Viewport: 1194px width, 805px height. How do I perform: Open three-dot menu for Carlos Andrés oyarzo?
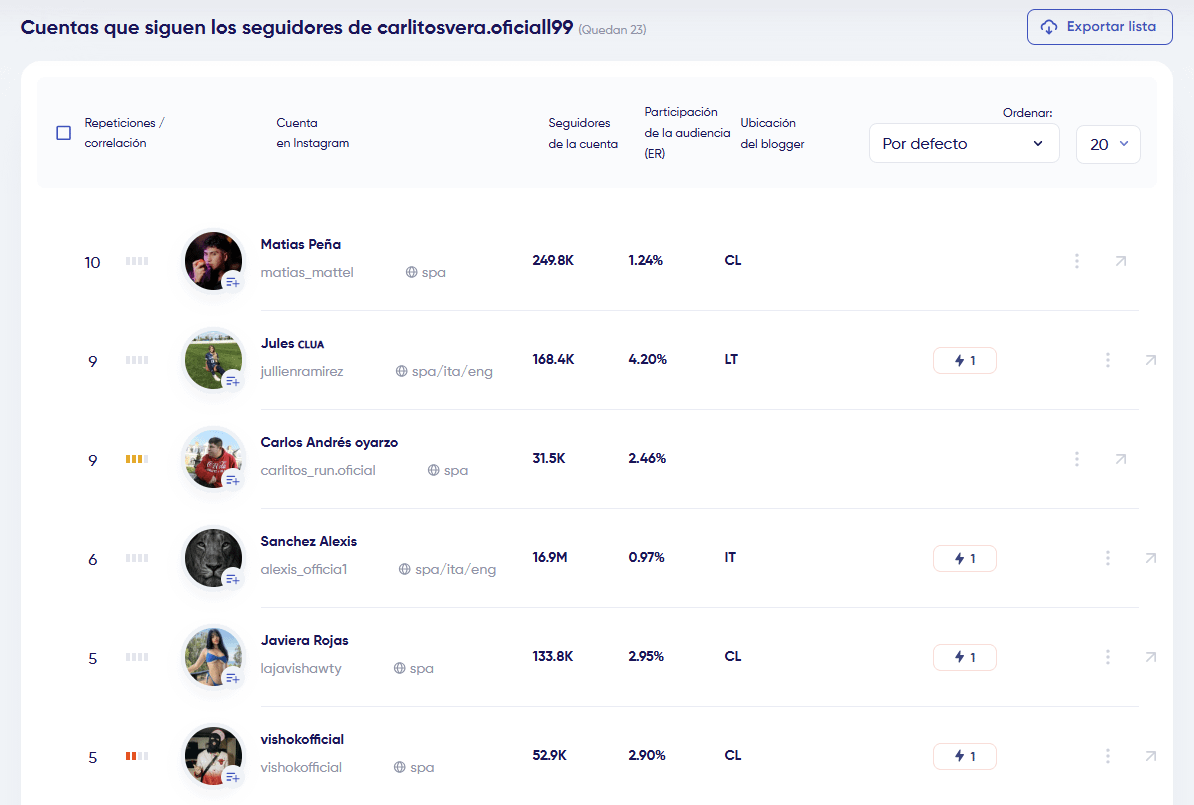(1077, 459)
